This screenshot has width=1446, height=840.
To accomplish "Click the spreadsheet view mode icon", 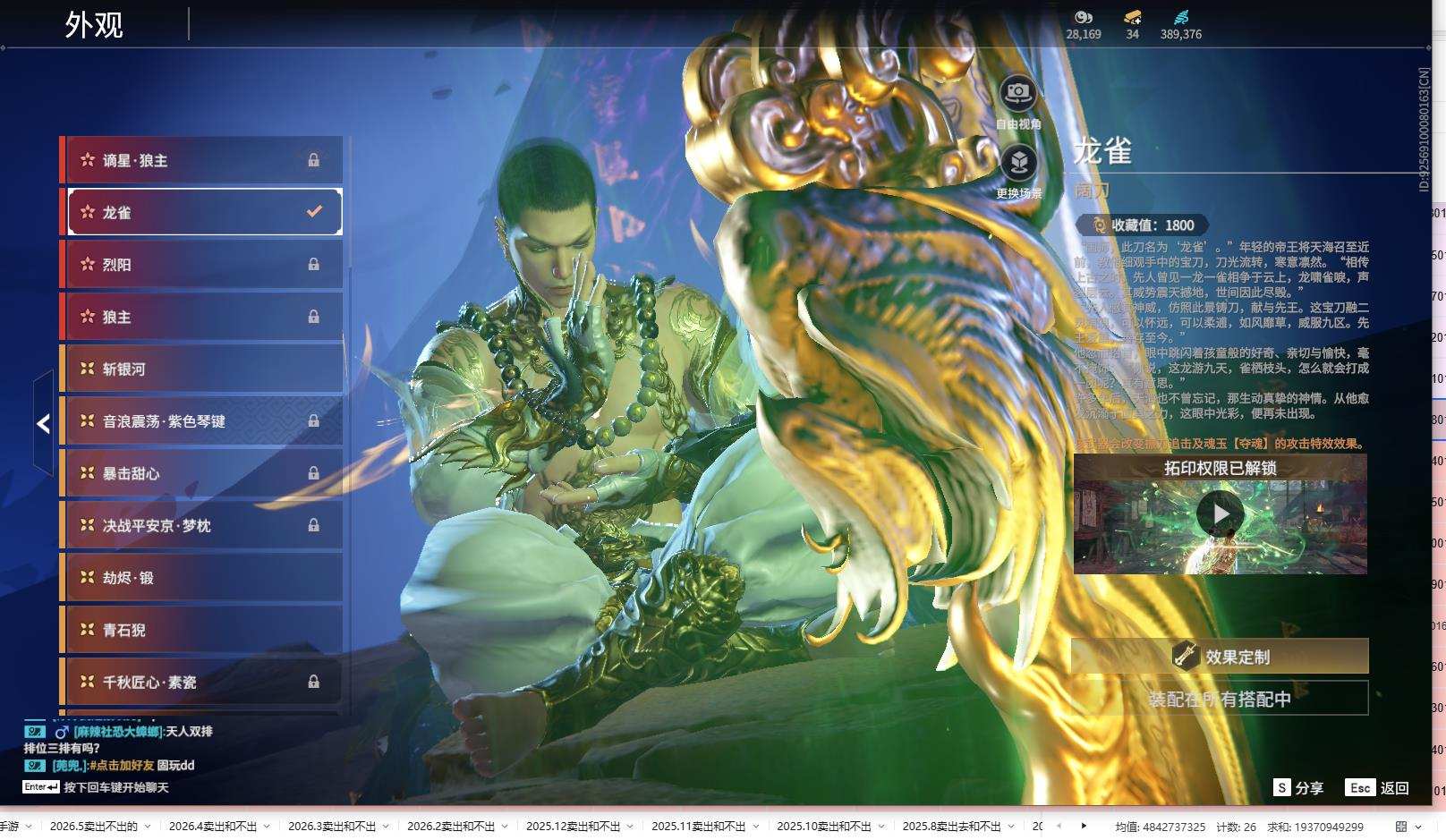I will (1401, 827).
